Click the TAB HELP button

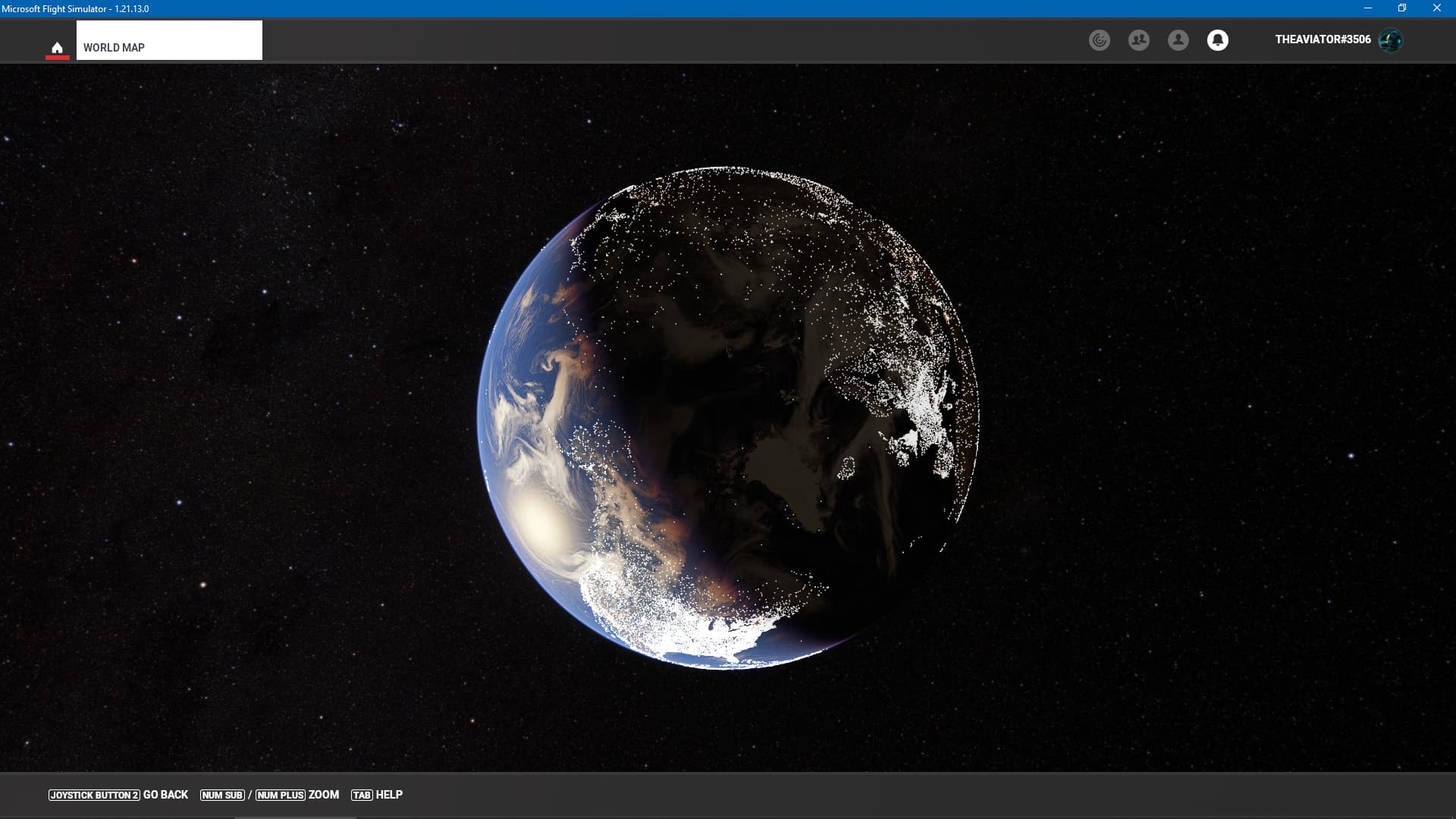point(377,795)
